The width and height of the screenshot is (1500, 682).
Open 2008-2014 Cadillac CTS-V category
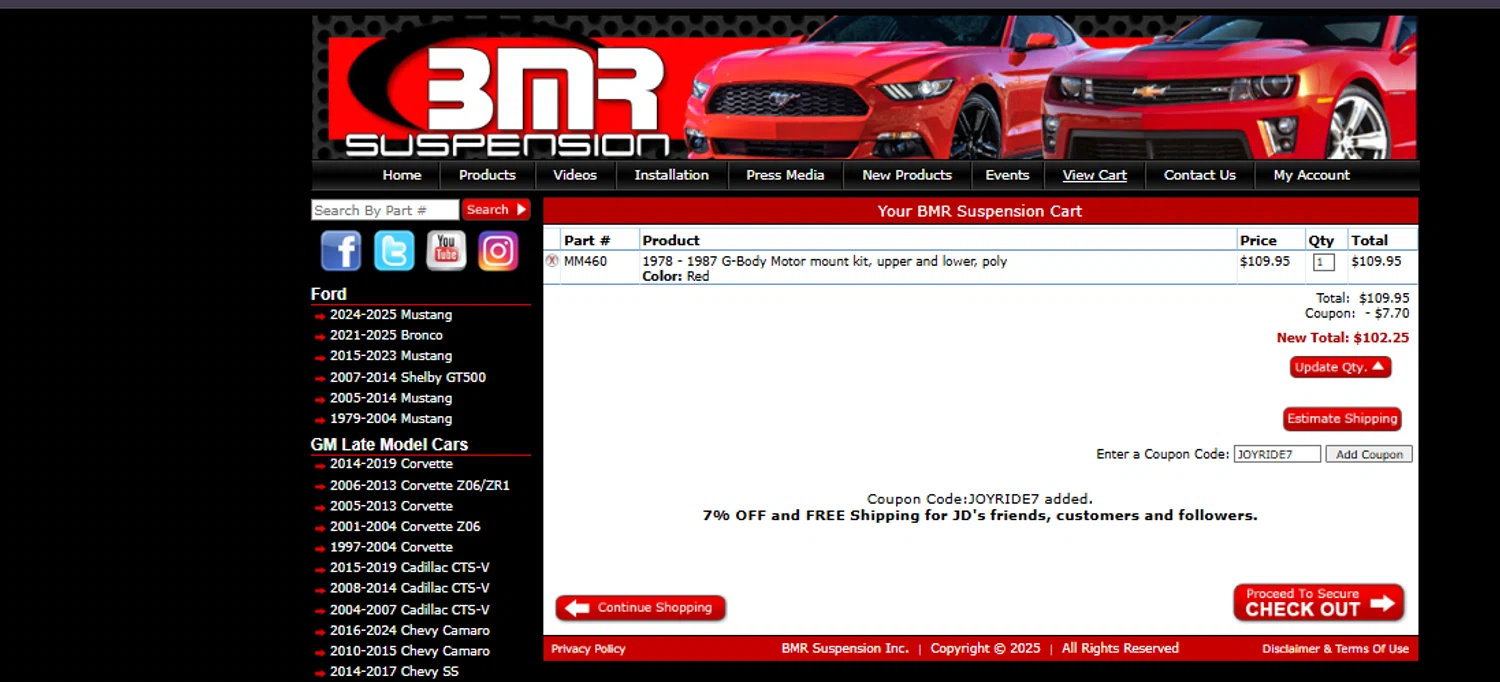[410, 588]
